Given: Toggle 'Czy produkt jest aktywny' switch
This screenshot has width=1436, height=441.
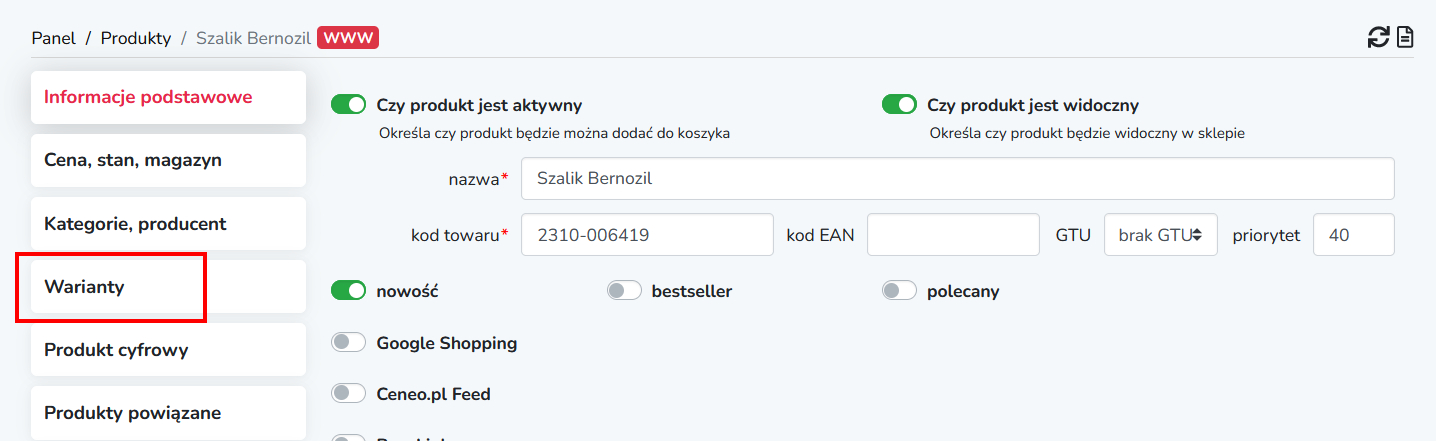Looking at the screenshot, I should pos(349,105).
